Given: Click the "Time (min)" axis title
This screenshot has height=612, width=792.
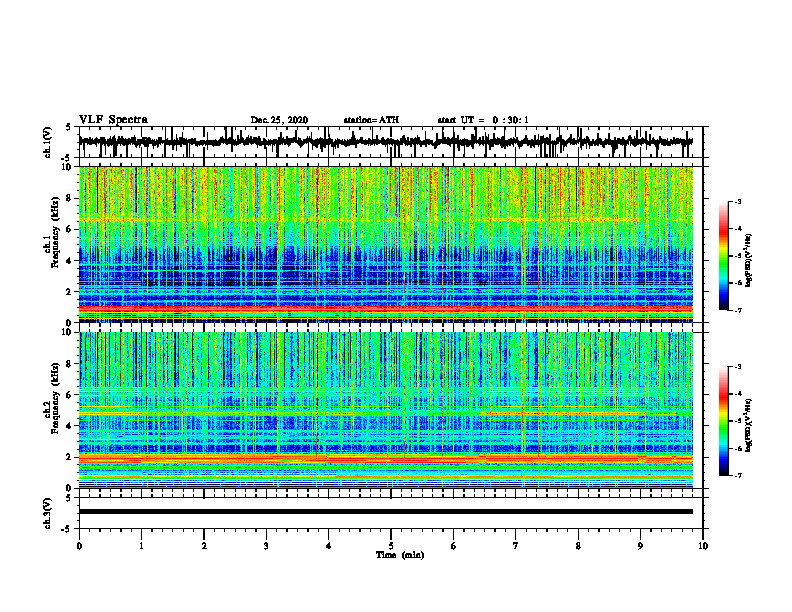Looking at the screenshot, I should (x=400, y=555).
